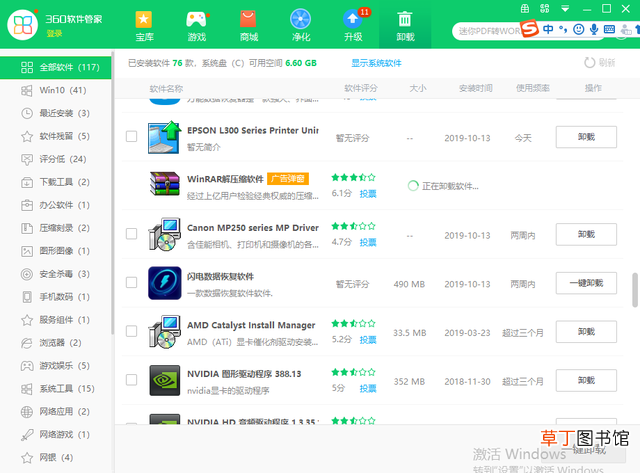Viewport: 640px width, 473px height.
Task: Select 评分低 (24) category
Action: [56, 159]
